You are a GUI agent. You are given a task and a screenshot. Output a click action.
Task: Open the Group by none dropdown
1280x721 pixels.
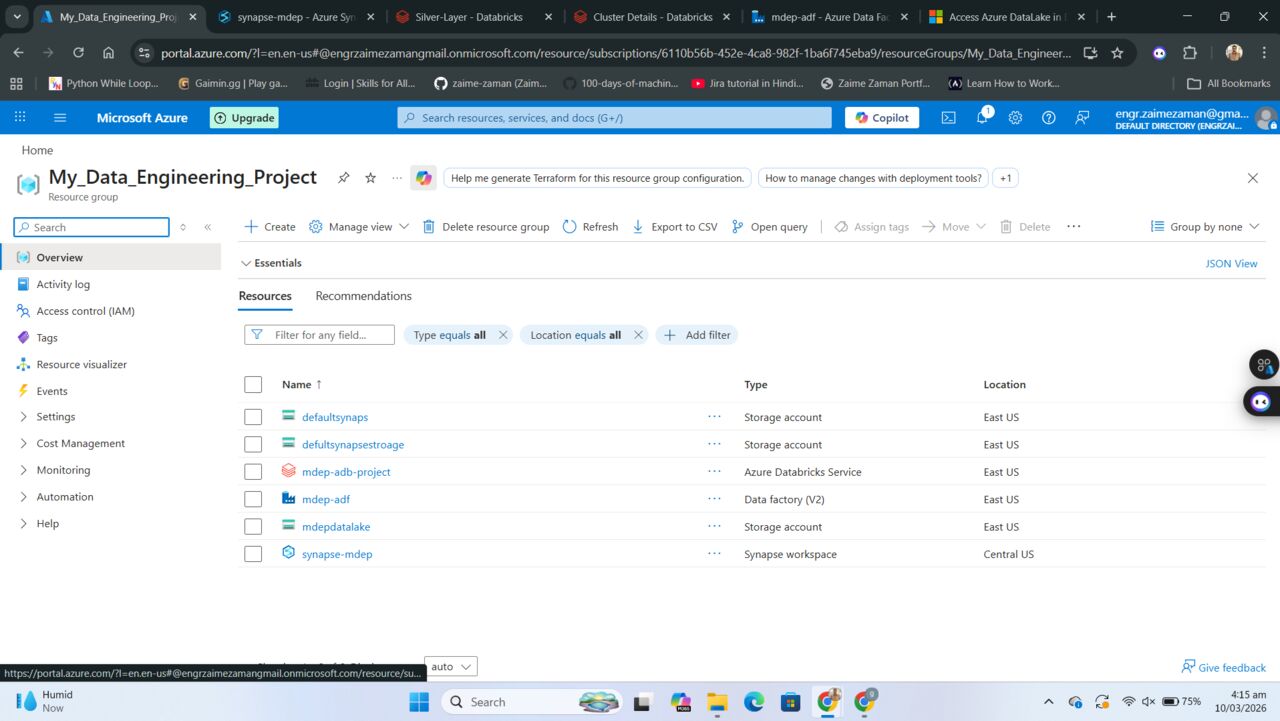1205,227
